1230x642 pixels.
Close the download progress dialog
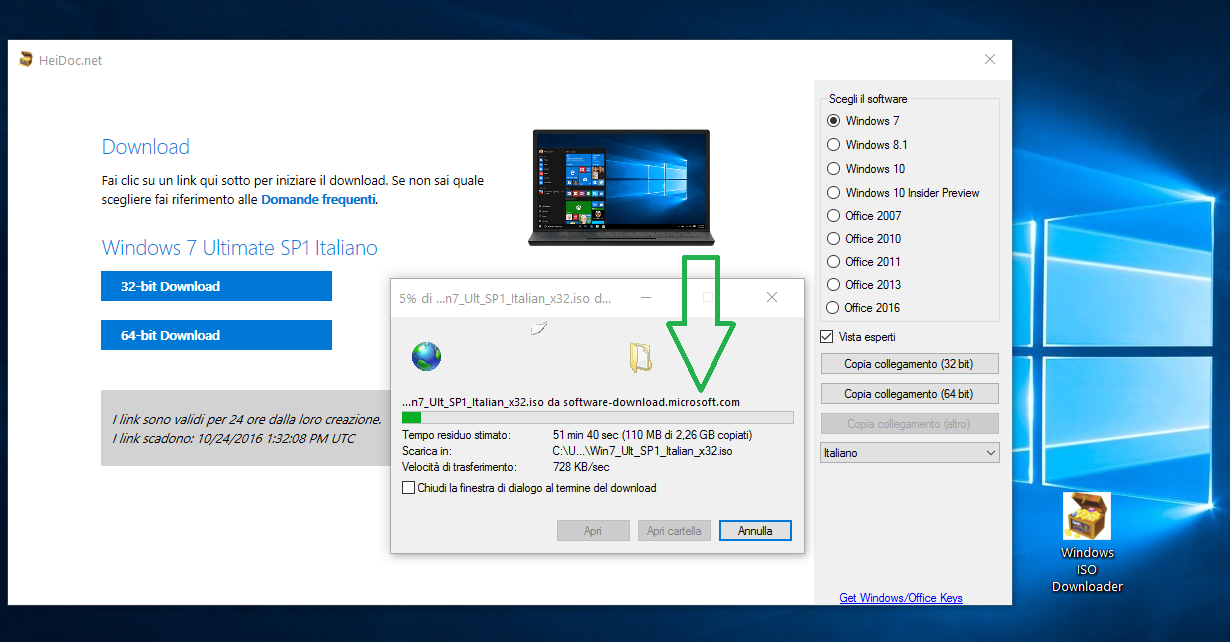772,297
